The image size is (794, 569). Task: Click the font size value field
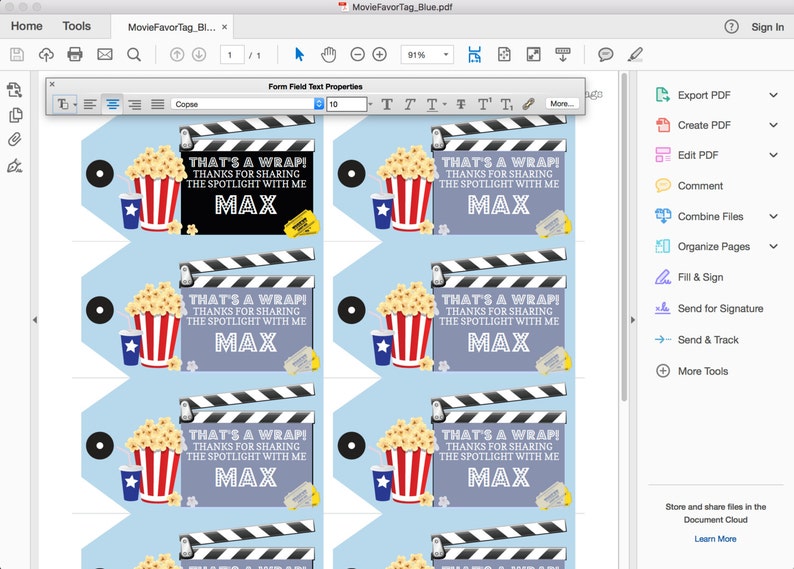347,104
